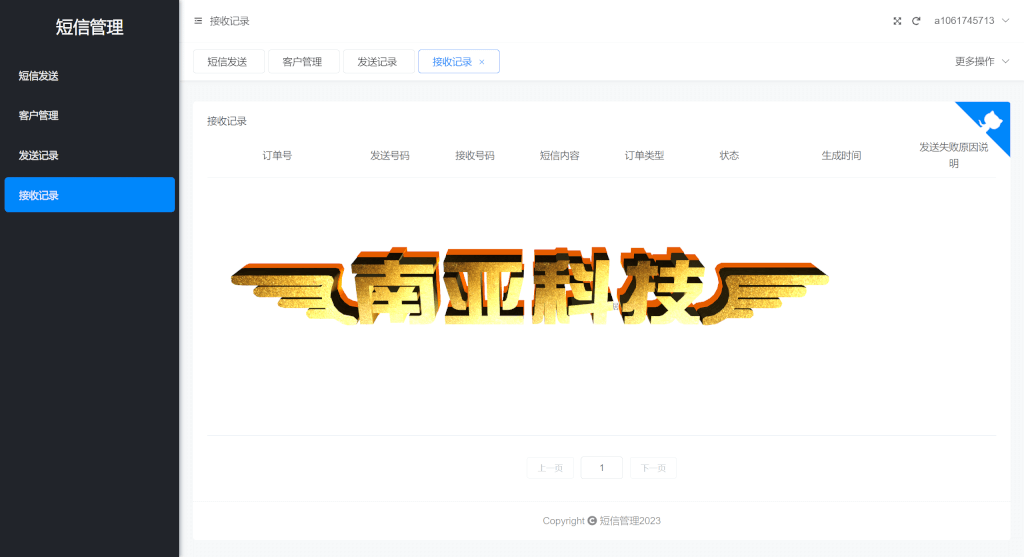This screenshot has height=557, width=1024.
Task: Expand the a1061745713 account dropdown
Action: coord(972,21)
